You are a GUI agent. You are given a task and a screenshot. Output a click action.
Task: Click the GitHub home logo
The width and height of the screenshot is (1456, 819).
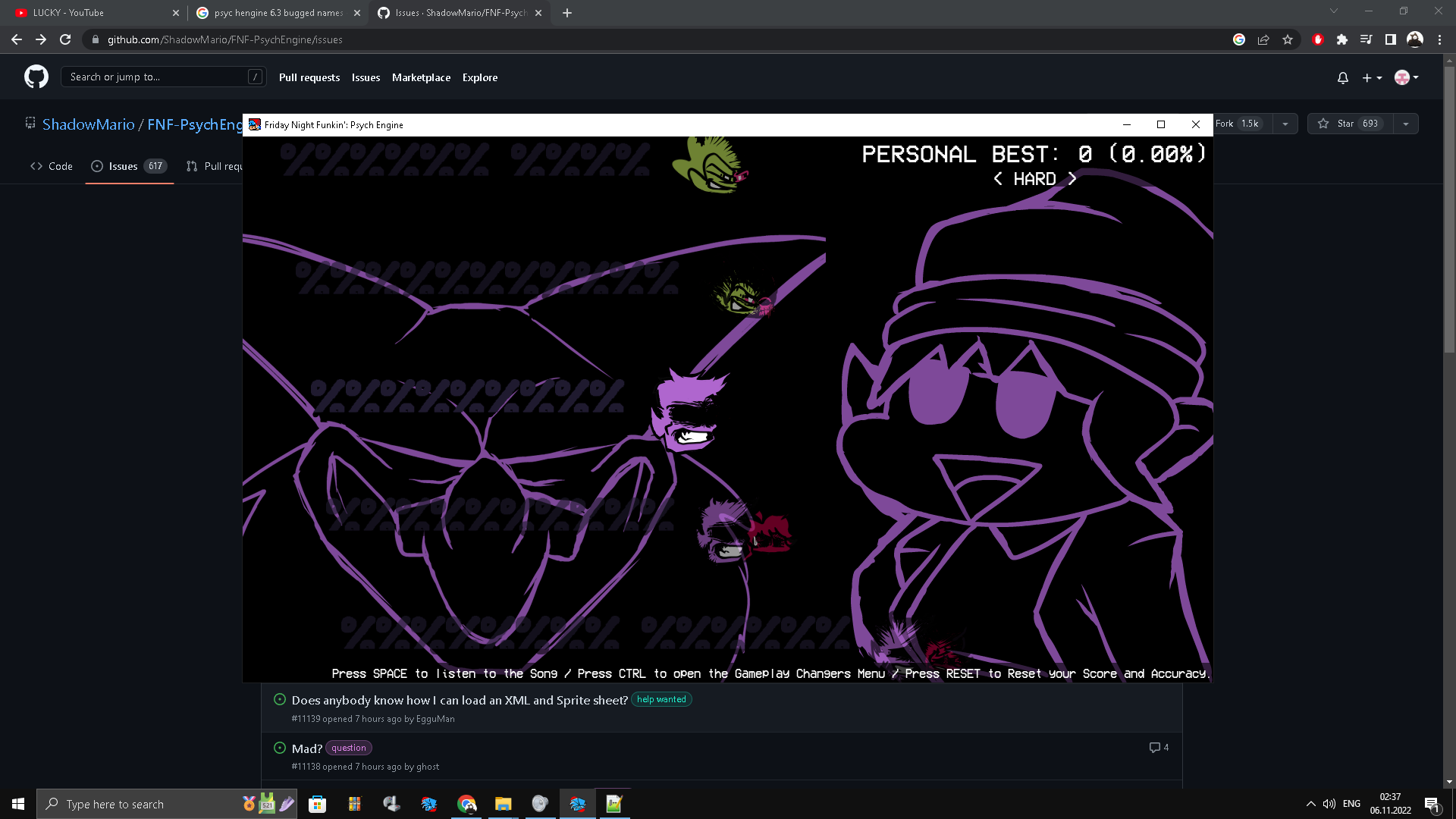coord(36,77)
